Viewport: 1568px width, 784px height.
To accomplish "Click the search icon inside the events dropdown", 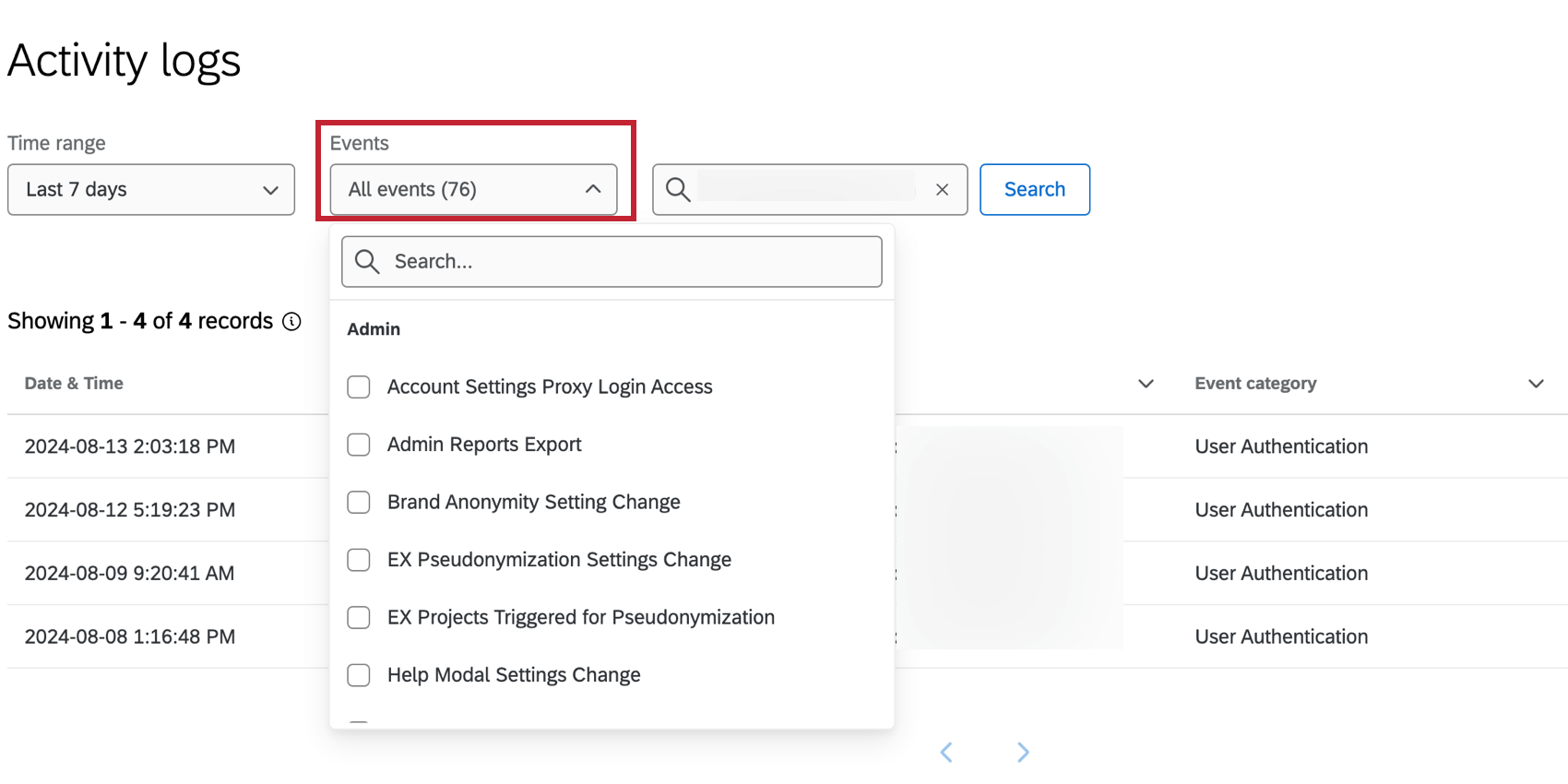I will (x=367, y=261).
